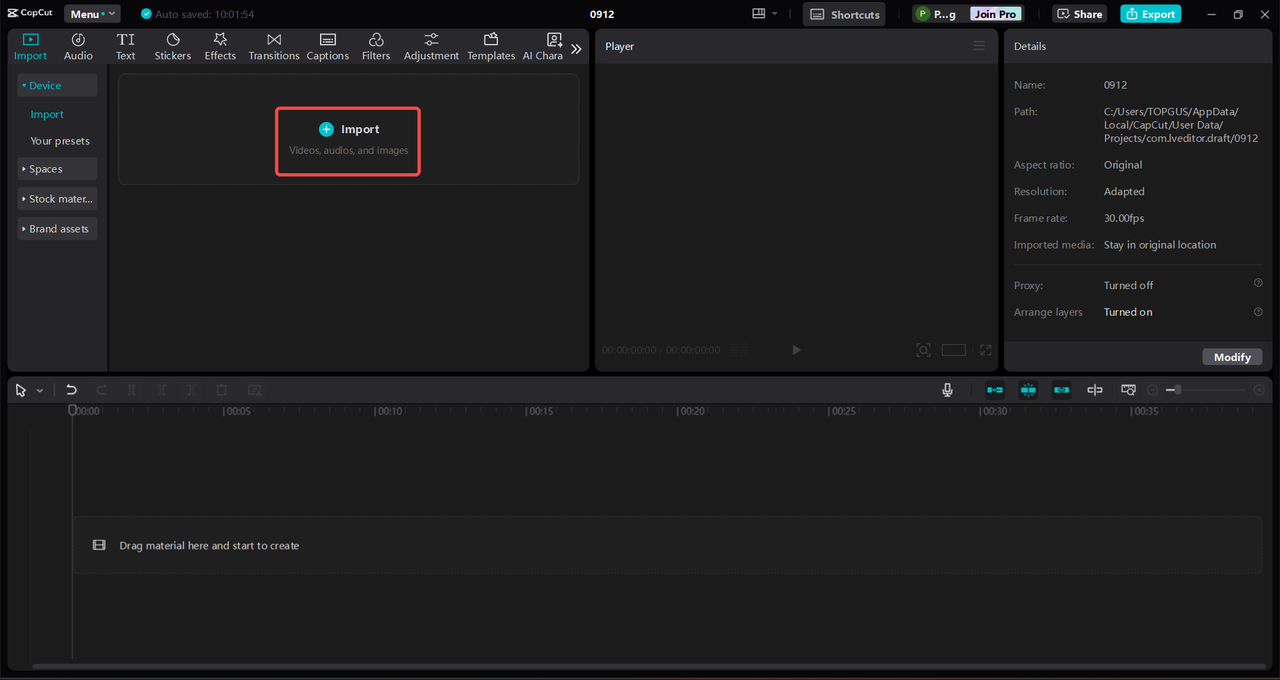The width and height of the screenshot is (1280, 680).
Task: Open the Player hamburger menu
Action: tap(979, 46)
